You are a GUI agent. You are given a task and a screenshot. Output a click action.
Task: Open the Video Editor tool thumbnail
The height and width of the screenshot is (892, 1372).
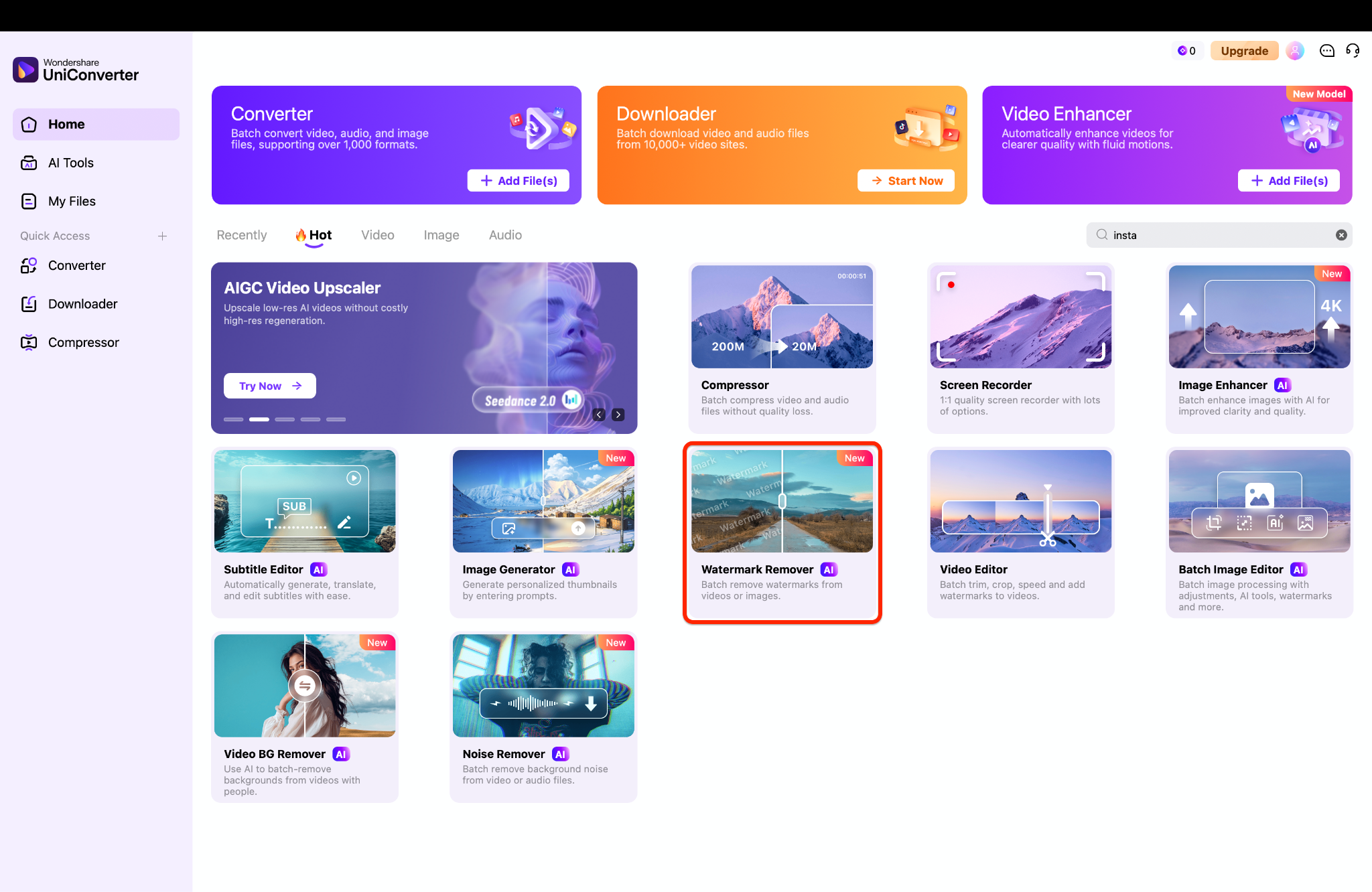tap(1021, 501)
